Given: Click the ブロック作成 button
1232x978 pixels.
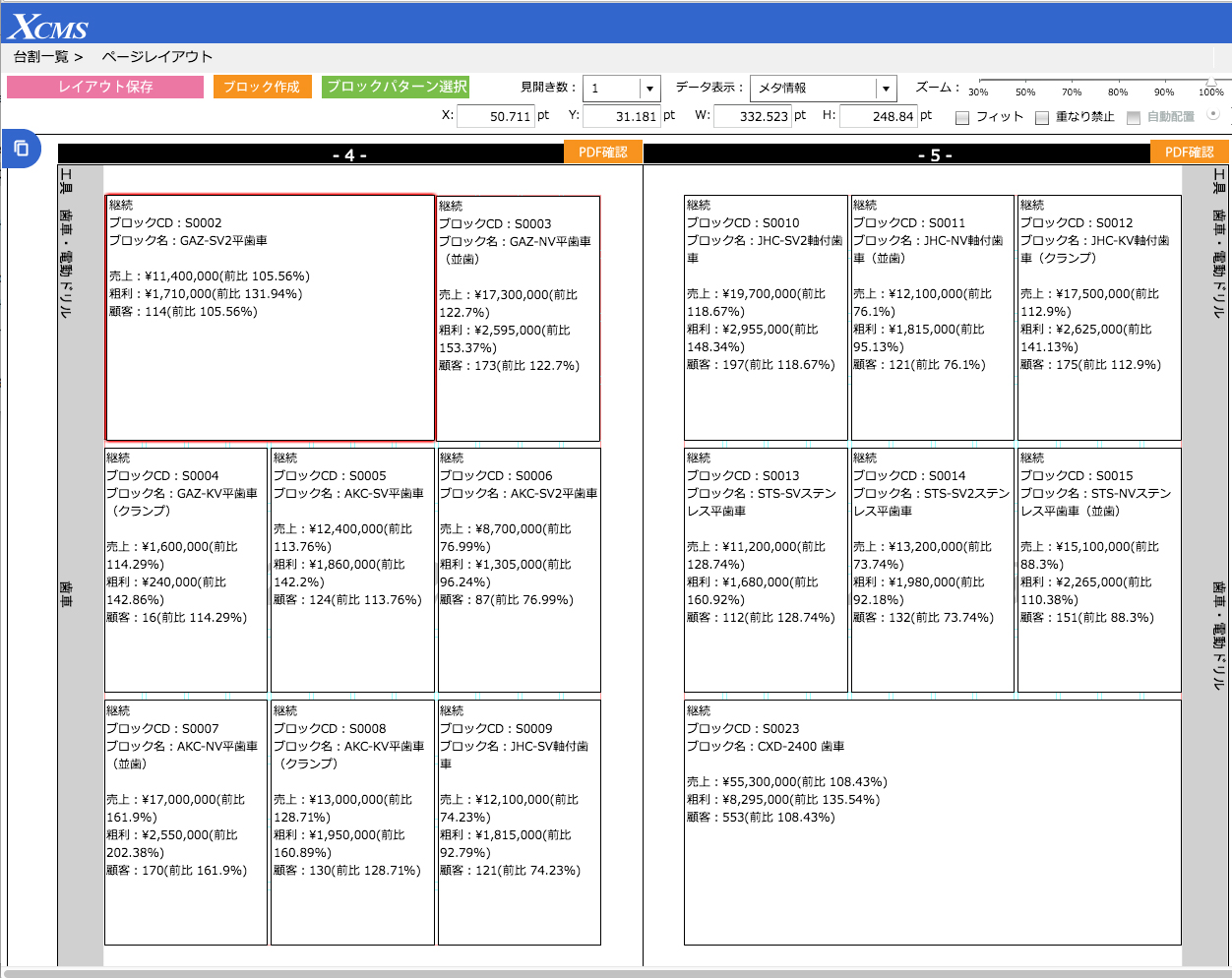Looking at the screenshot, I should click(x=262, y=87).
